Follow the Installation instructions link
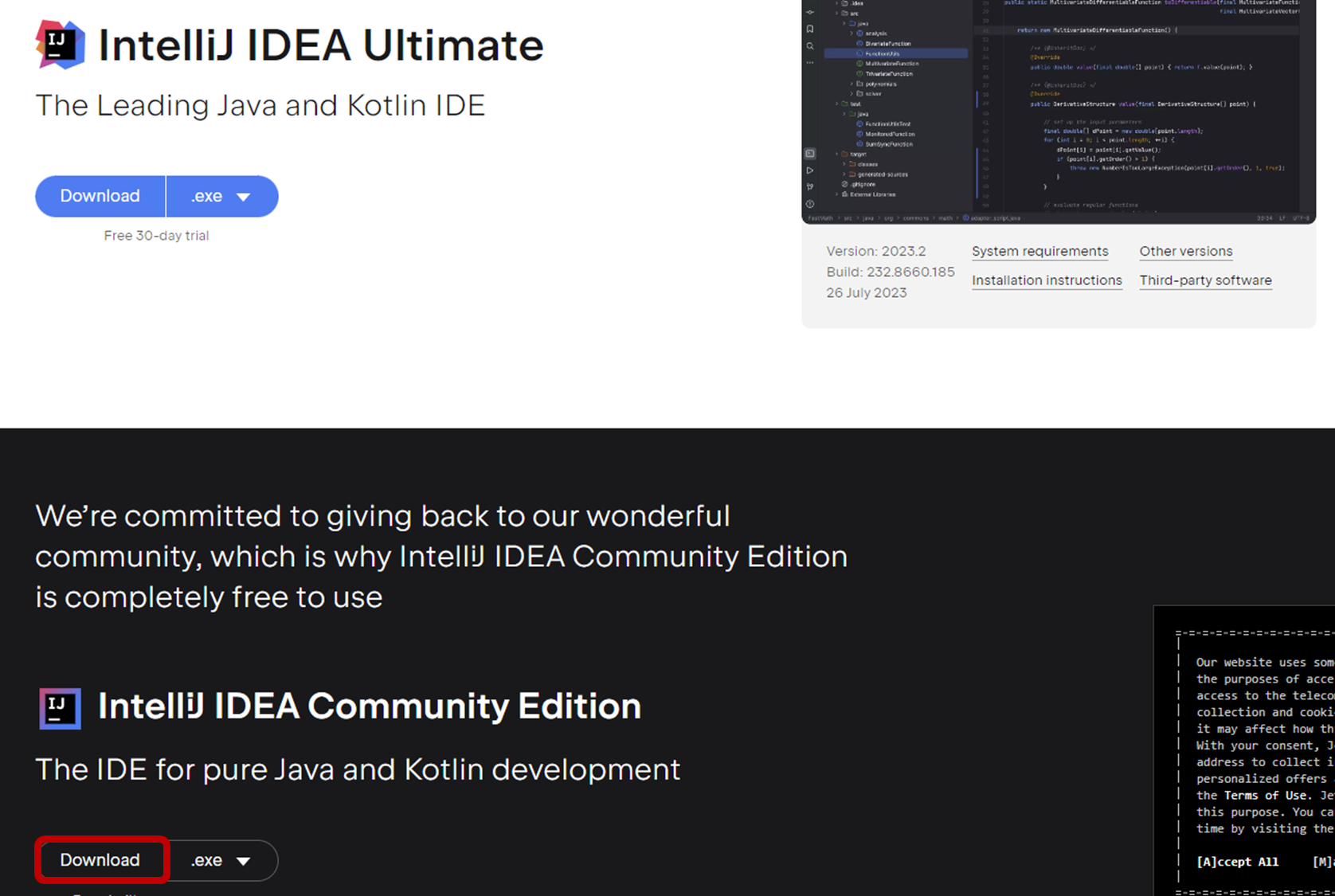This screenshot has width=1335, height=896. click(x=1047, y=280)
